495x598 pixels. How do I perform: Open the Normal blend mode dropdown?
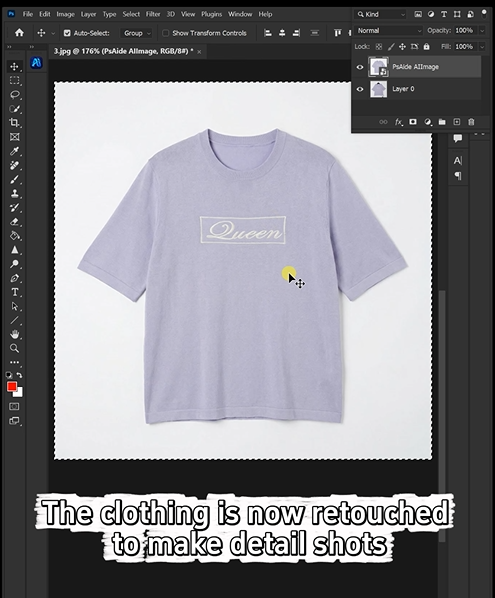389,31
